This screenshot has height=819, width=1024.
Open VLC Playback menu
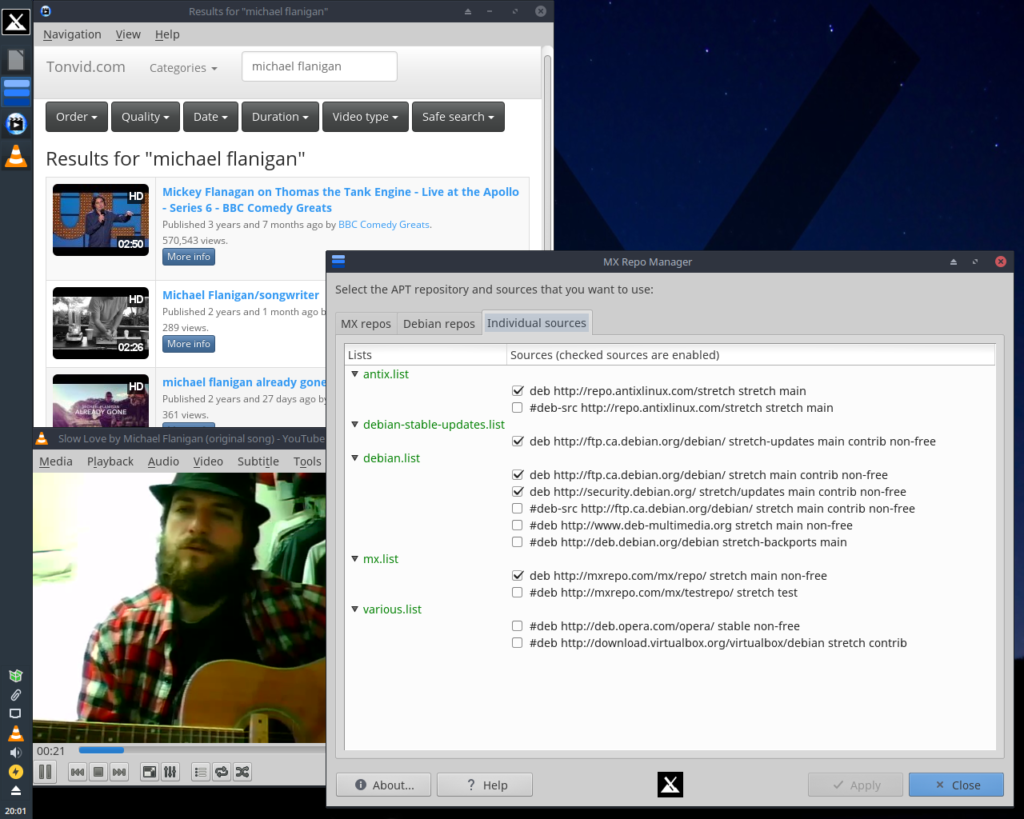tap(110, 461)
